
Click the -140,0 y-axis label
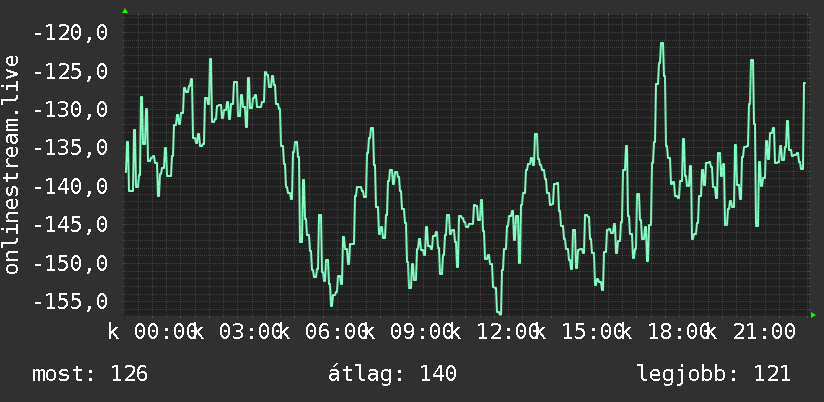click(70, 187)
